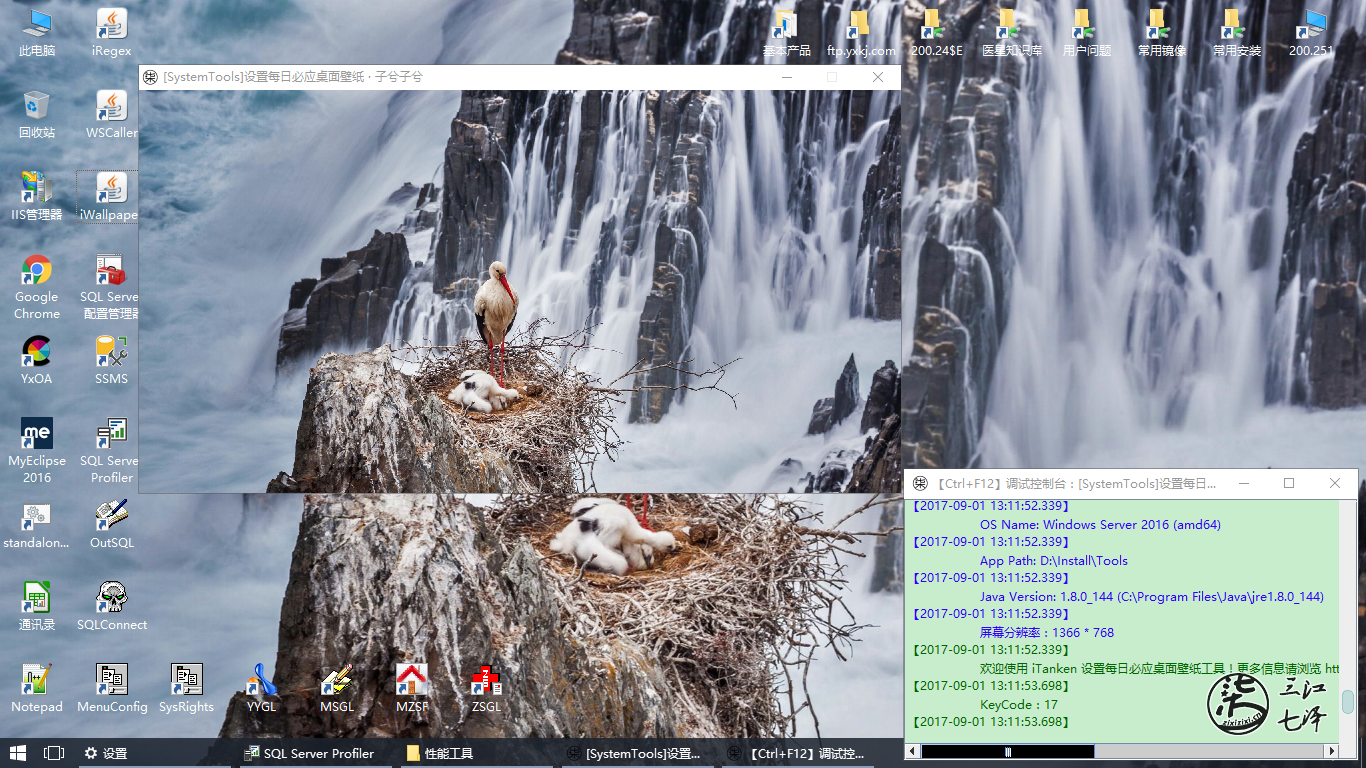Open the 基本产品 folder shortcut
The image size is (1366, 768).
[786, 33]
